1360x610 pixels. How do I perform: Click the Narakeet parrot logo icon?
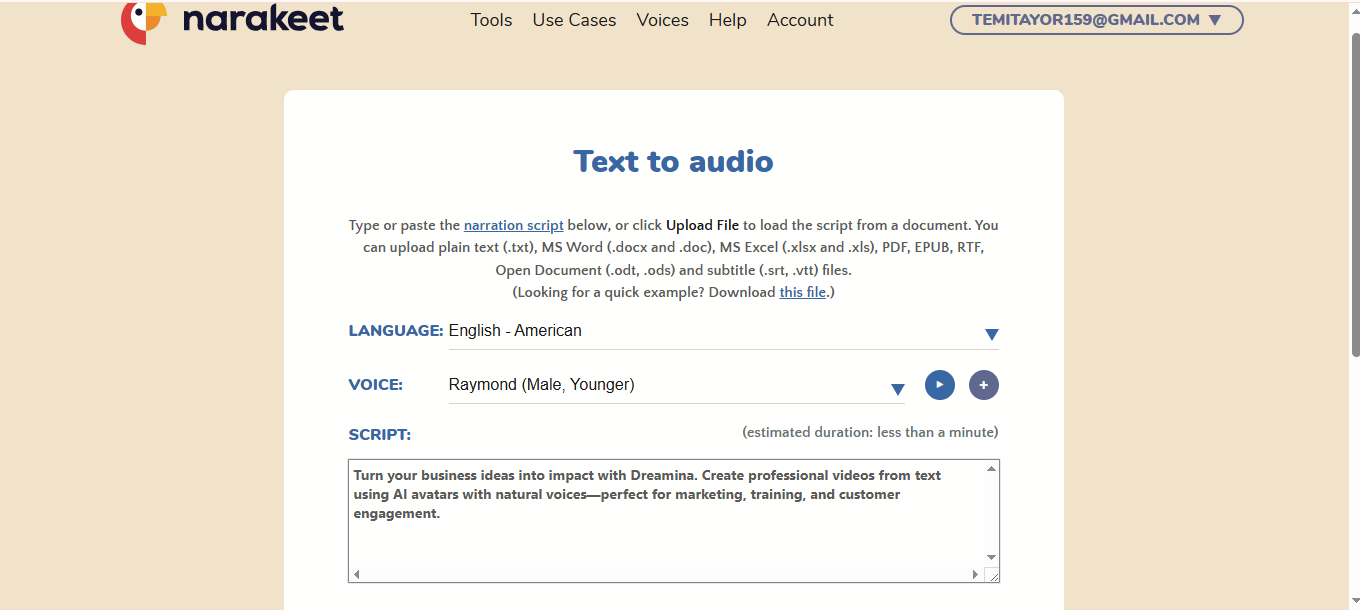[x=144, y=22]
